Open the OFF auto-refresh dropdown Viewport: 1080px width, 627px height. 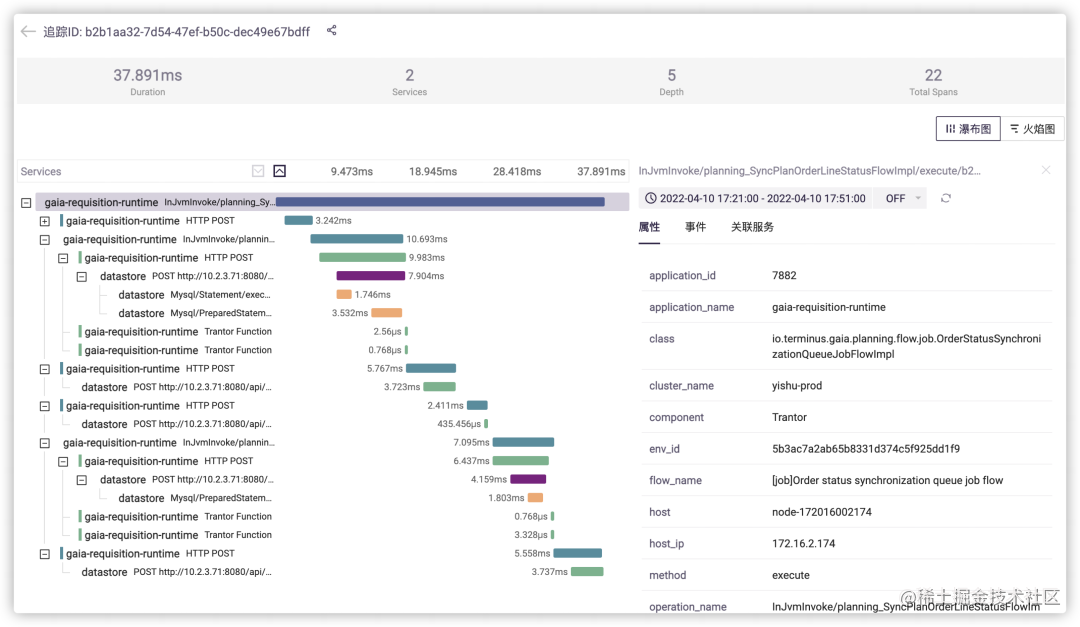903,198
